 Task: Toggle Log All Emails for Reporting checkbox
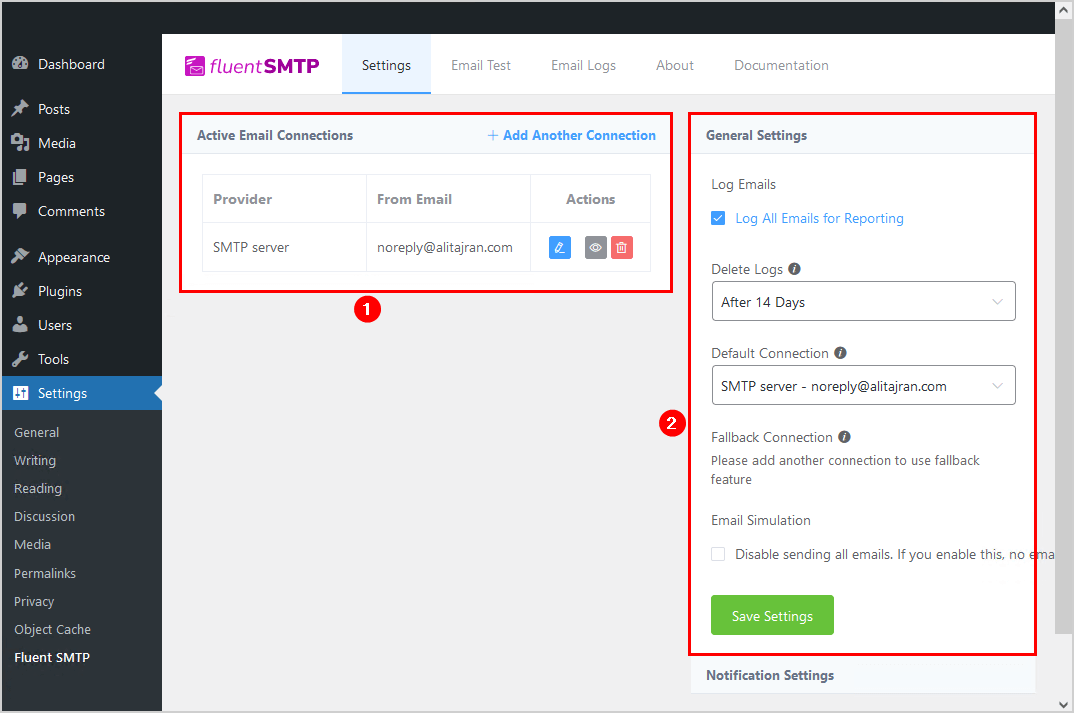(x=718, y=218)
